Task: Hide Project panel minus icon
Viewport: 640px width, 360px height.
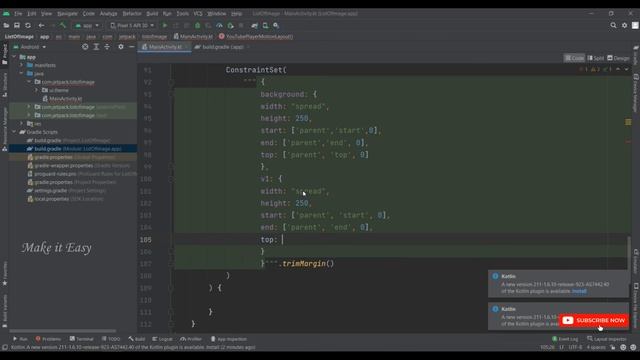Action: tap(131, 47)
